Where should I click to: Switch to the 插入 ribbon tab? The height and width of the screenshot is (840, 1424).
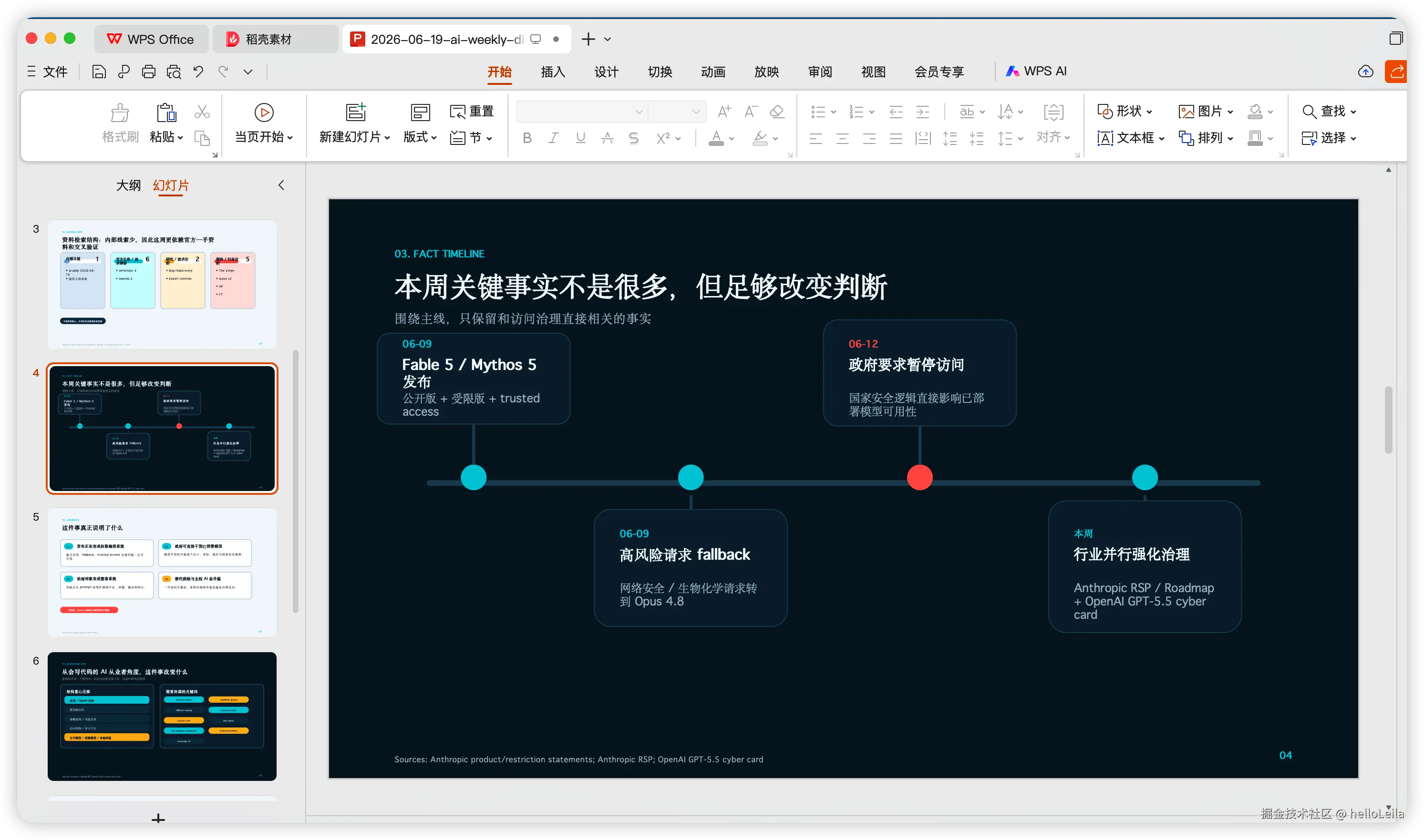coord(553,72)
